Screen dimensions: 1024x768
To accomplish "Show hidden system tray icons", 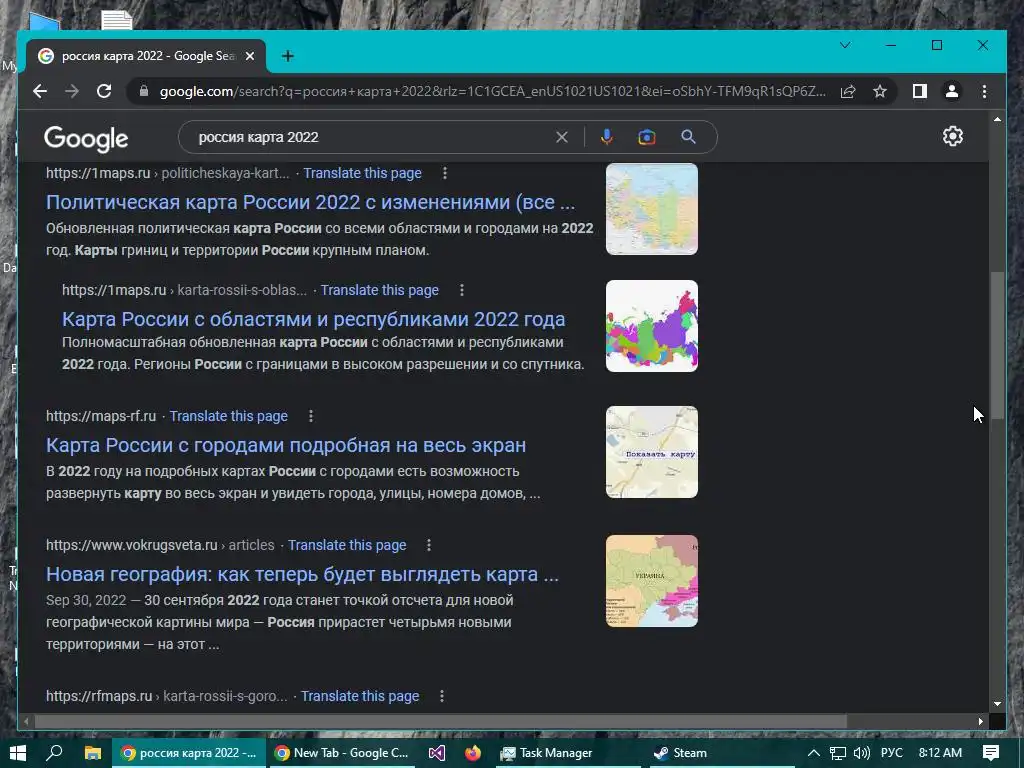I will pos(814,753).
